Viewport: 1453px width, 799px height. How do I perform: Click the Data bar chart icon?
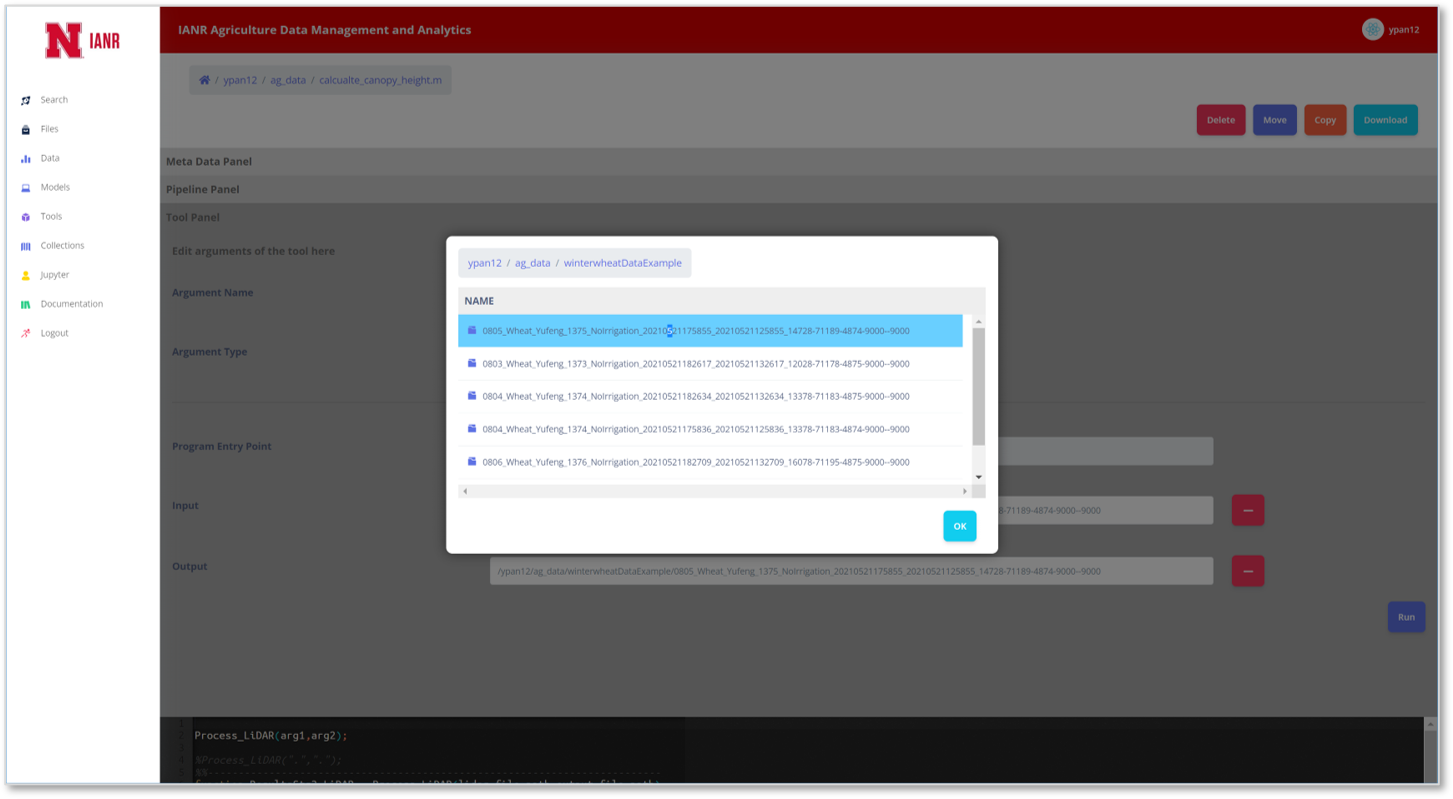click(26, 158)
